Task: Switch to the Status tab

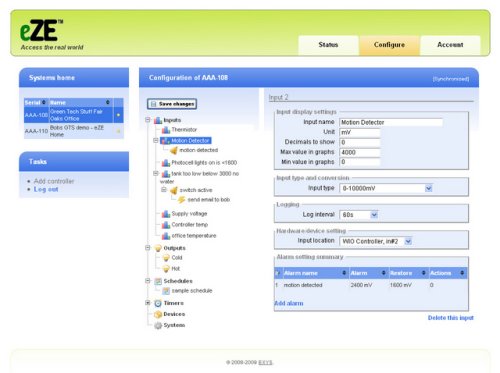Action: [x=328, y=45]
